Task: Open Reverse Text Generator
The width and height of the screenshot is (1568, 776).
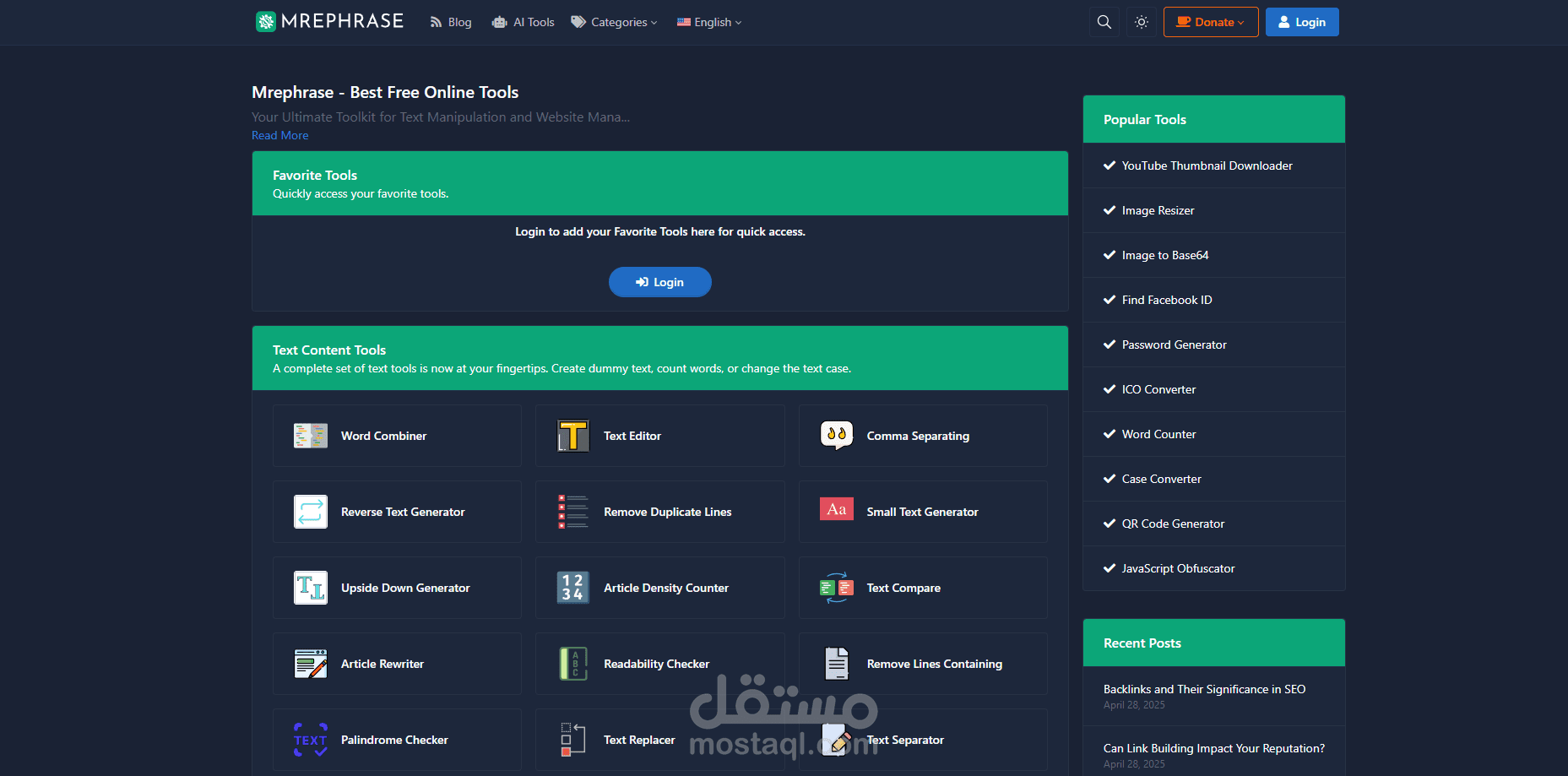Action: pyautogui.click(x=397, y=512)
